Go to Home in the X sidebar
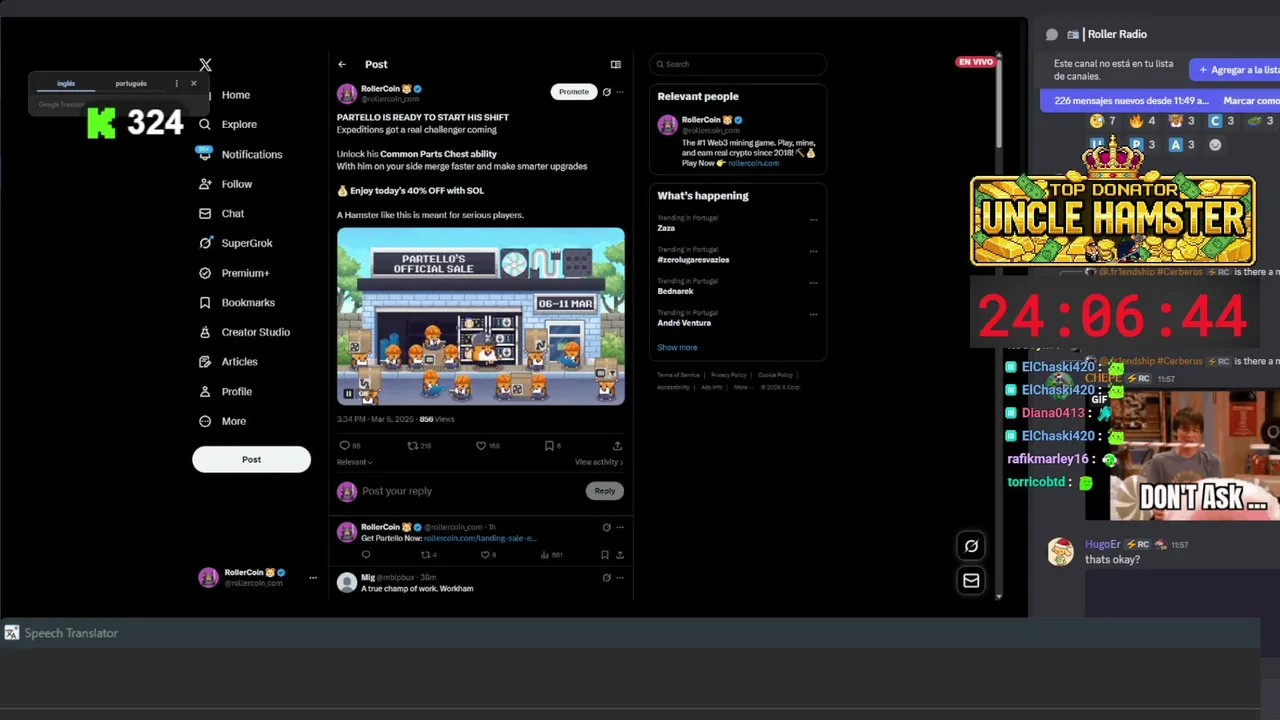The height and width of the screenshot is (720, 1280). 236,95
